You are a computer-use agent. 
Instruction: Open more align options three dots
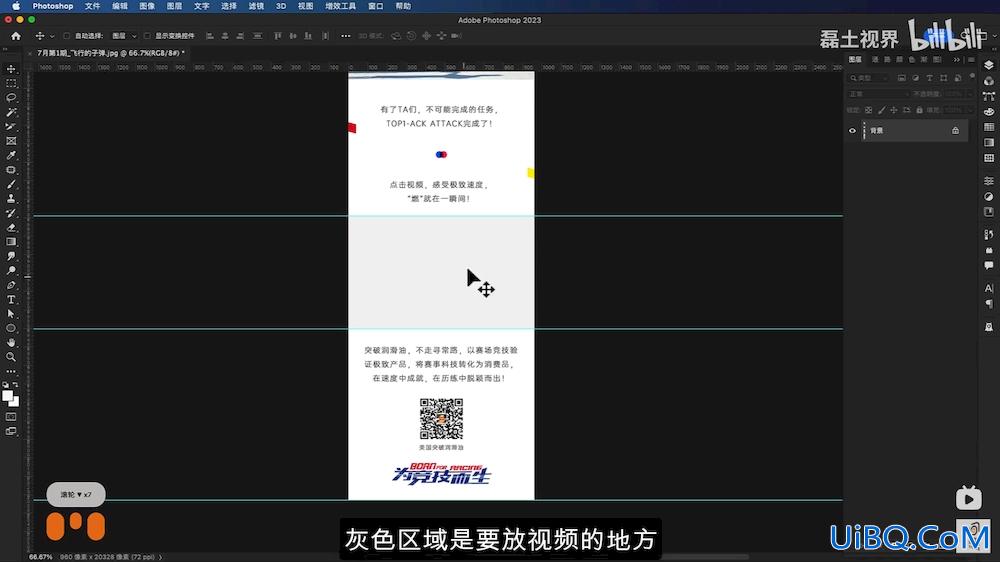[x=346, y=36]
